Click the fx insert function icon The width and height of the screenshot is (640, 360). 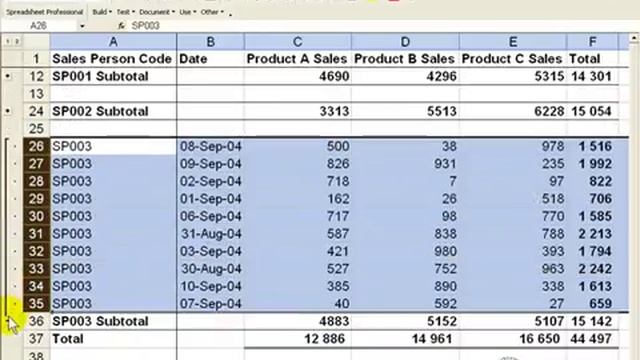pyautogui.click(x=121, y=26)
